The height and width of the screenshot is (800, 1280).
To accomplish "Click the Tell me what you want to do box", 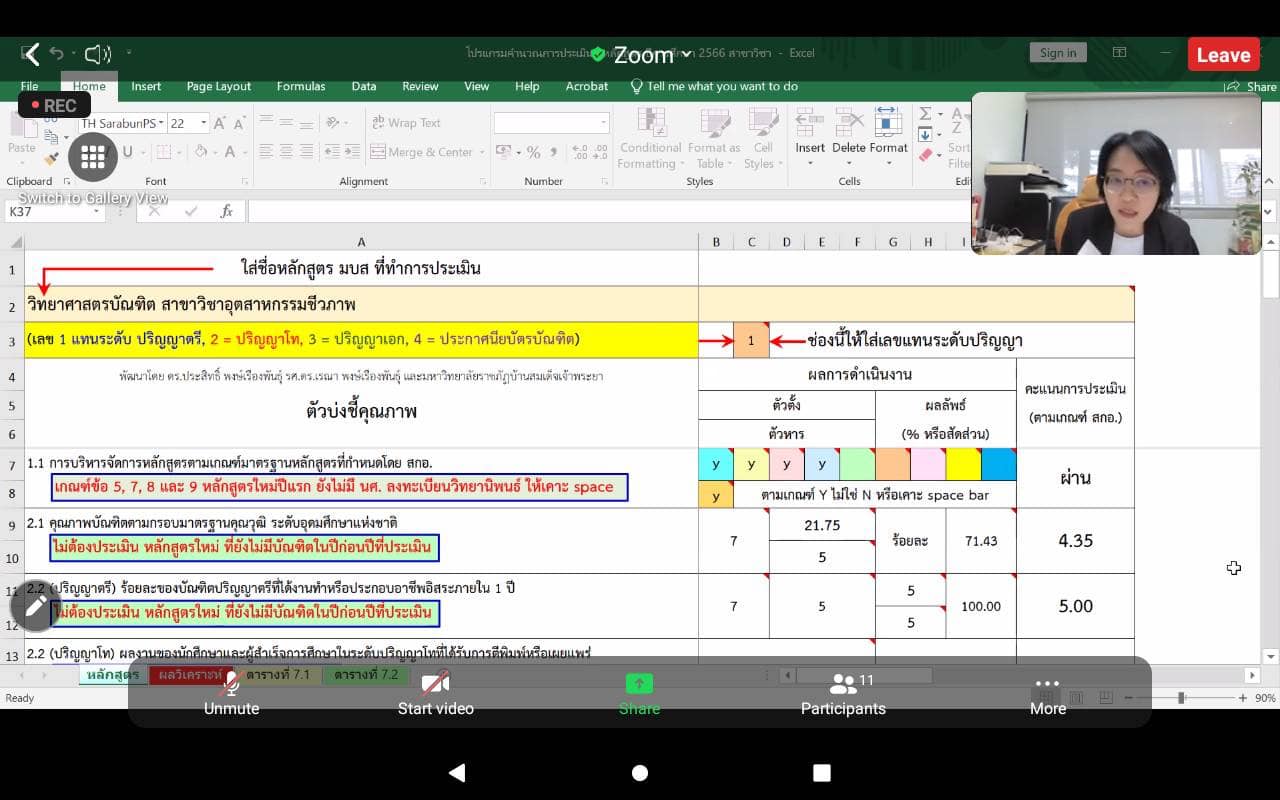I will pyautogui.click(x=714, y=86).
